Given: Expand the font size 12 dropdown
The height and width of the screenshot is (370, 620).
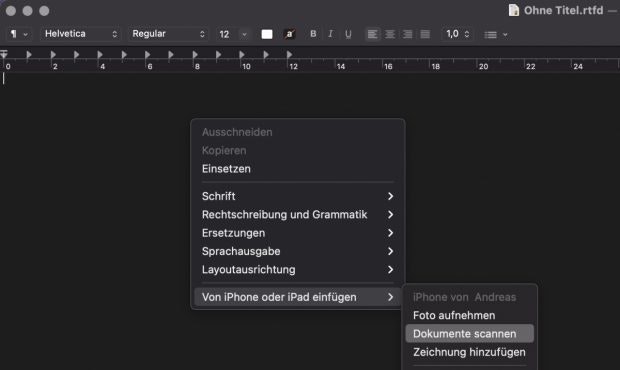Looking at the screenshot, I should tap(244, 34).
